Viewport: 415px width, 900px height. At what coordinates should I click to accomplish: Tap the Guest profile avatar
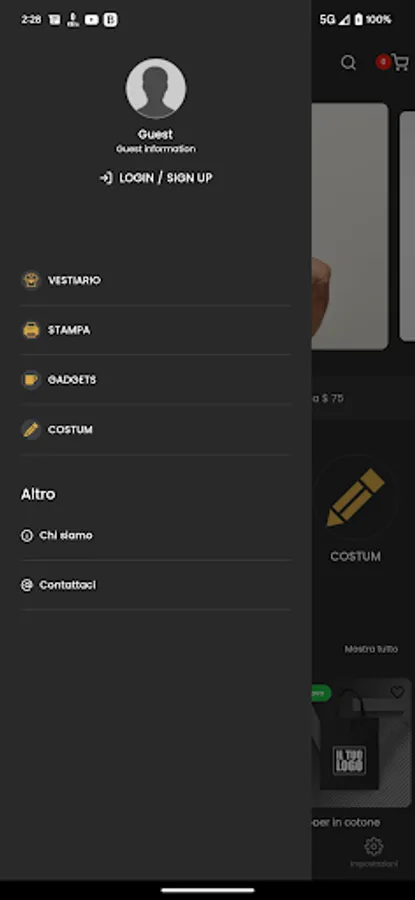(x=156, y=88)
